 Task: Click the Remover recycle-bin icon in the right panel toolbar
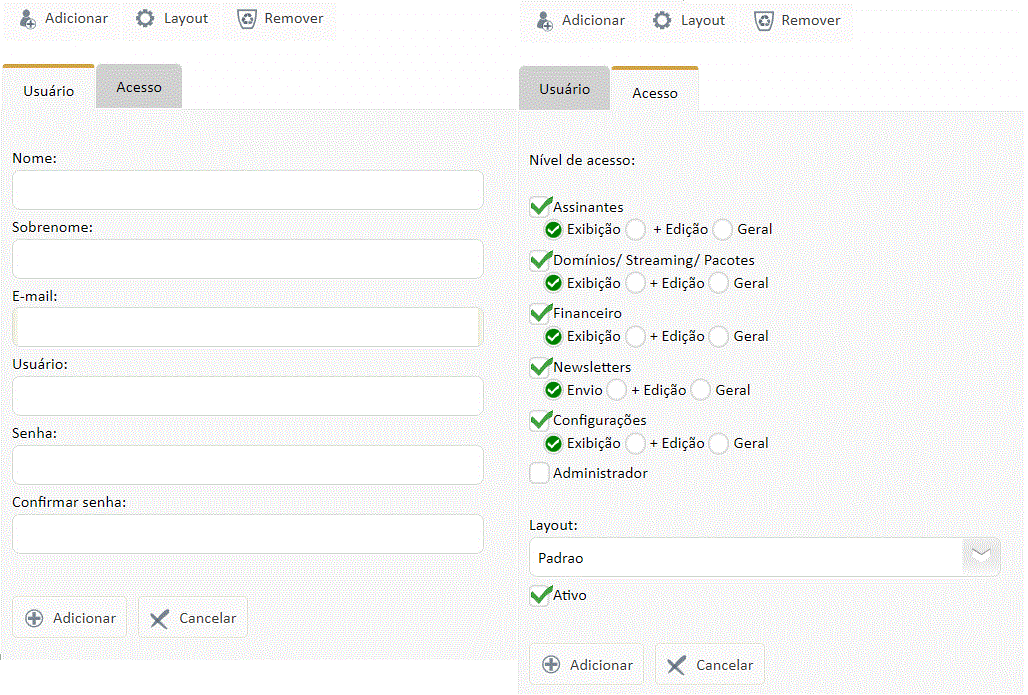pyautogui.click(x=764, y=20)
